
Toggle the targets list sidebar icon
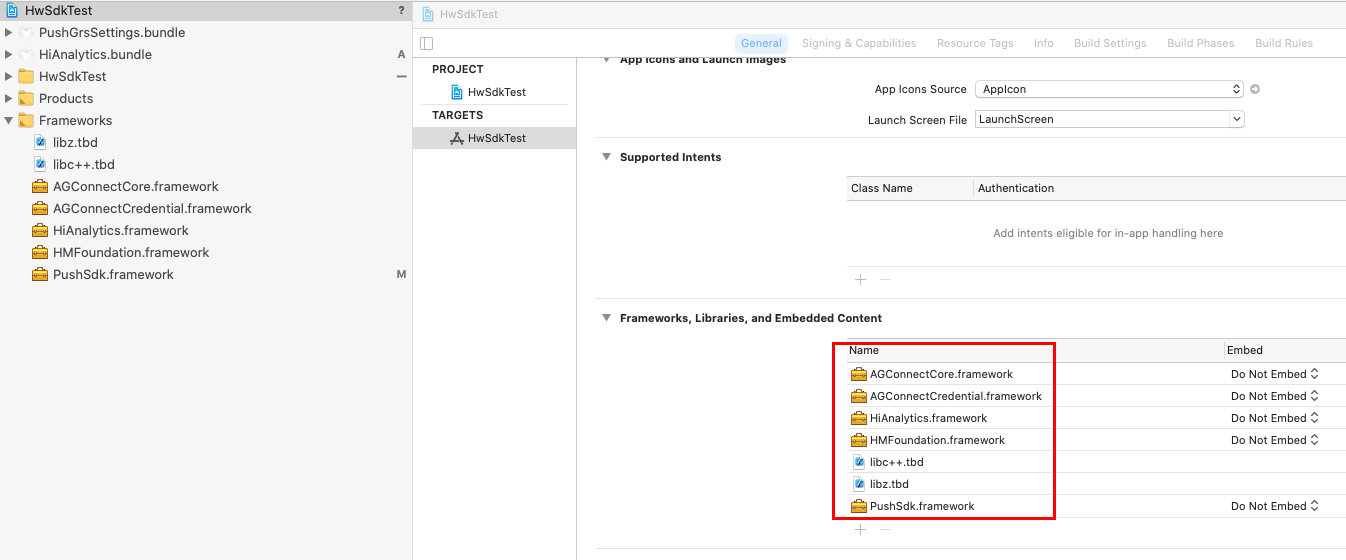(427, 43)
